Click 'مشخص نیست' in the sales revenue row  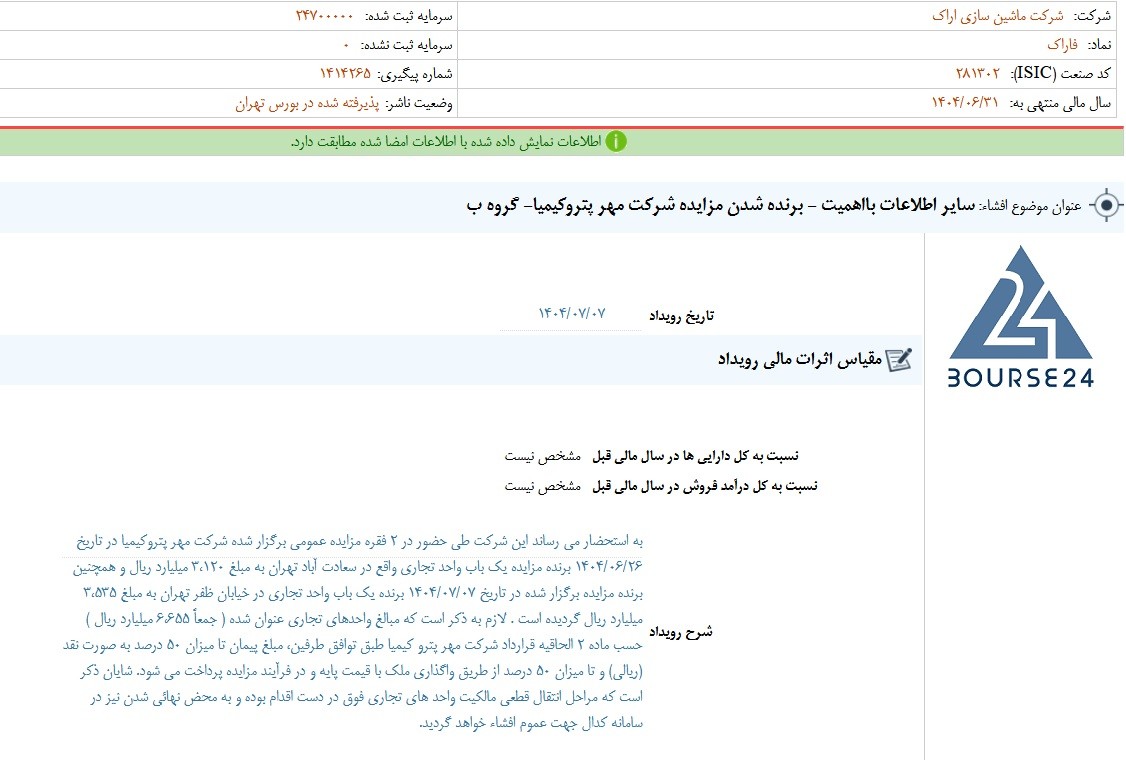[542, 486]
